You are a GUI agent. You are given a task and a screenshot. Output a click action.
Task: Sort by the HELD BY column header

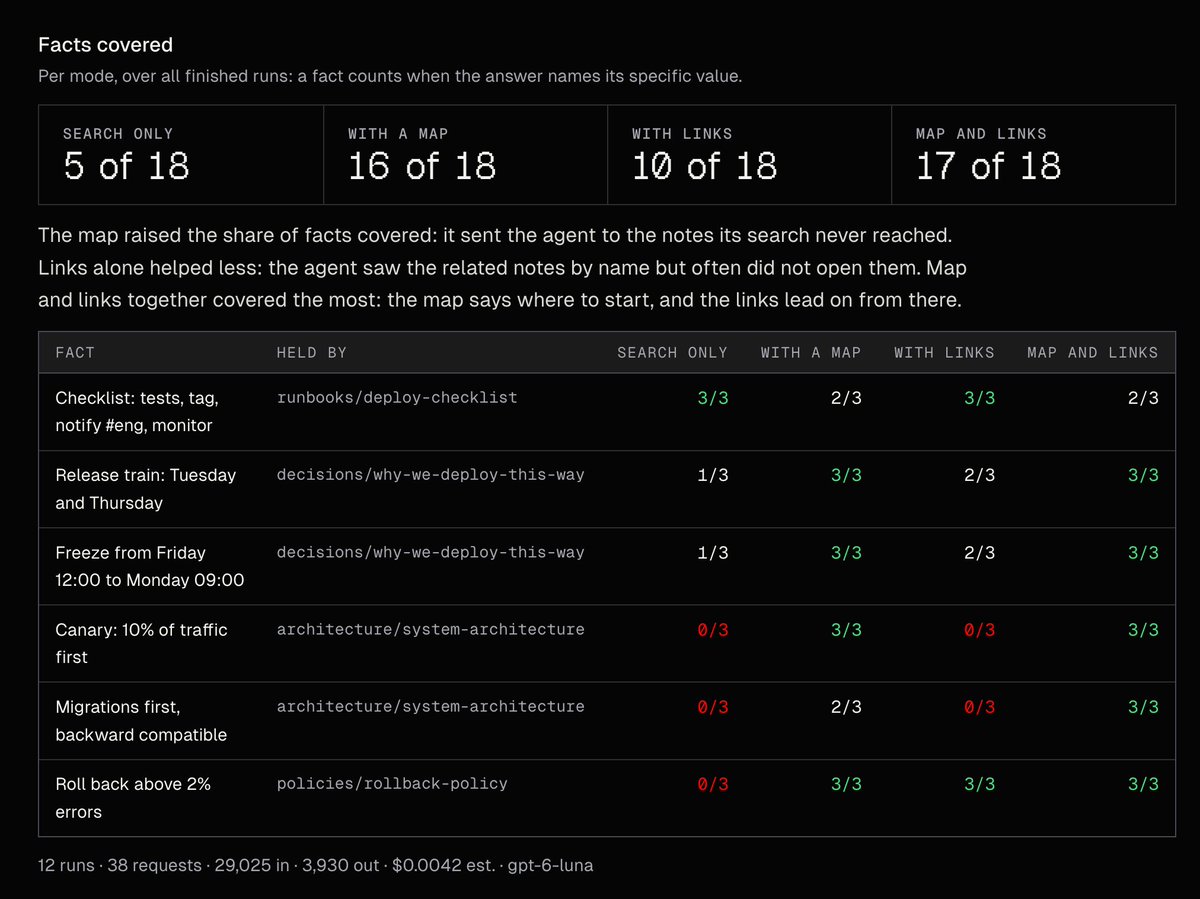pyautogui.click(x=312, y=353)
